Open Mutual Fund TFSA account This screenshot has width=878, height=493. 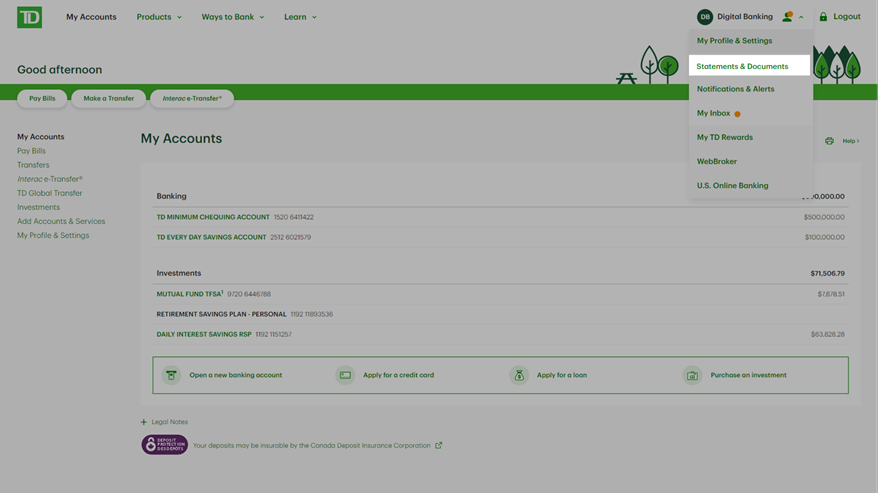190,294
